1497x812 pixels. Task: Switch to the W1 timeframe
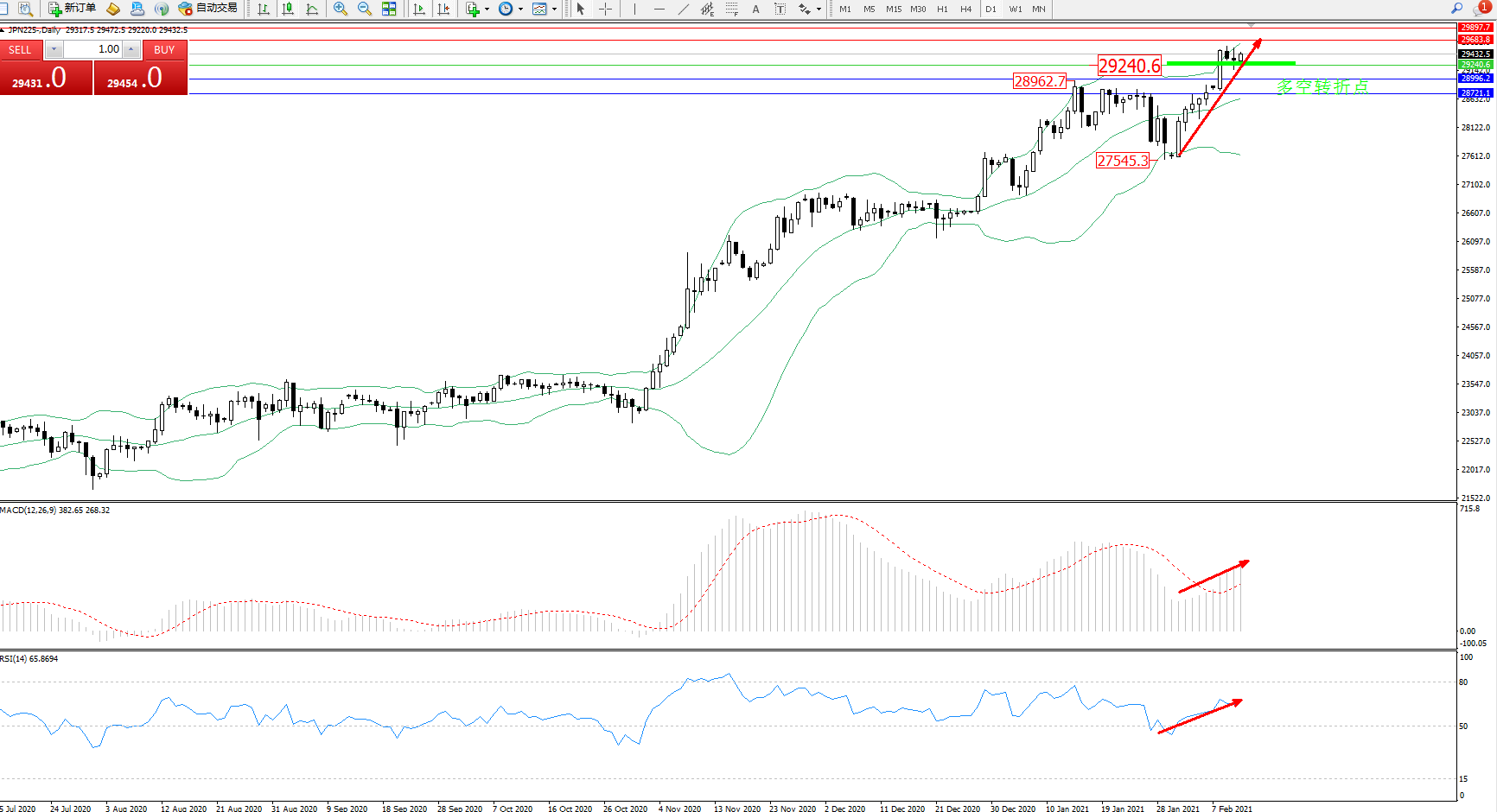(1015, 9)
